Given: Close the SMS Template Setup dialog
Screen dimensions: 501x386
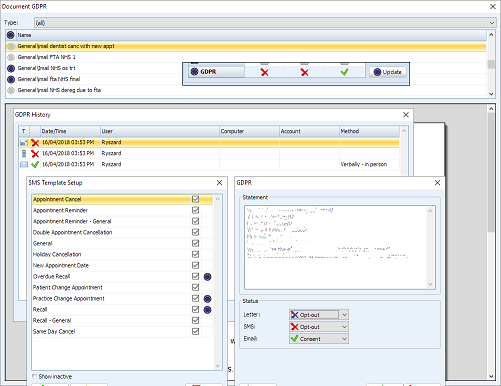Looking at the screenshot, I should pyautogui.click(x=219, y=183).
